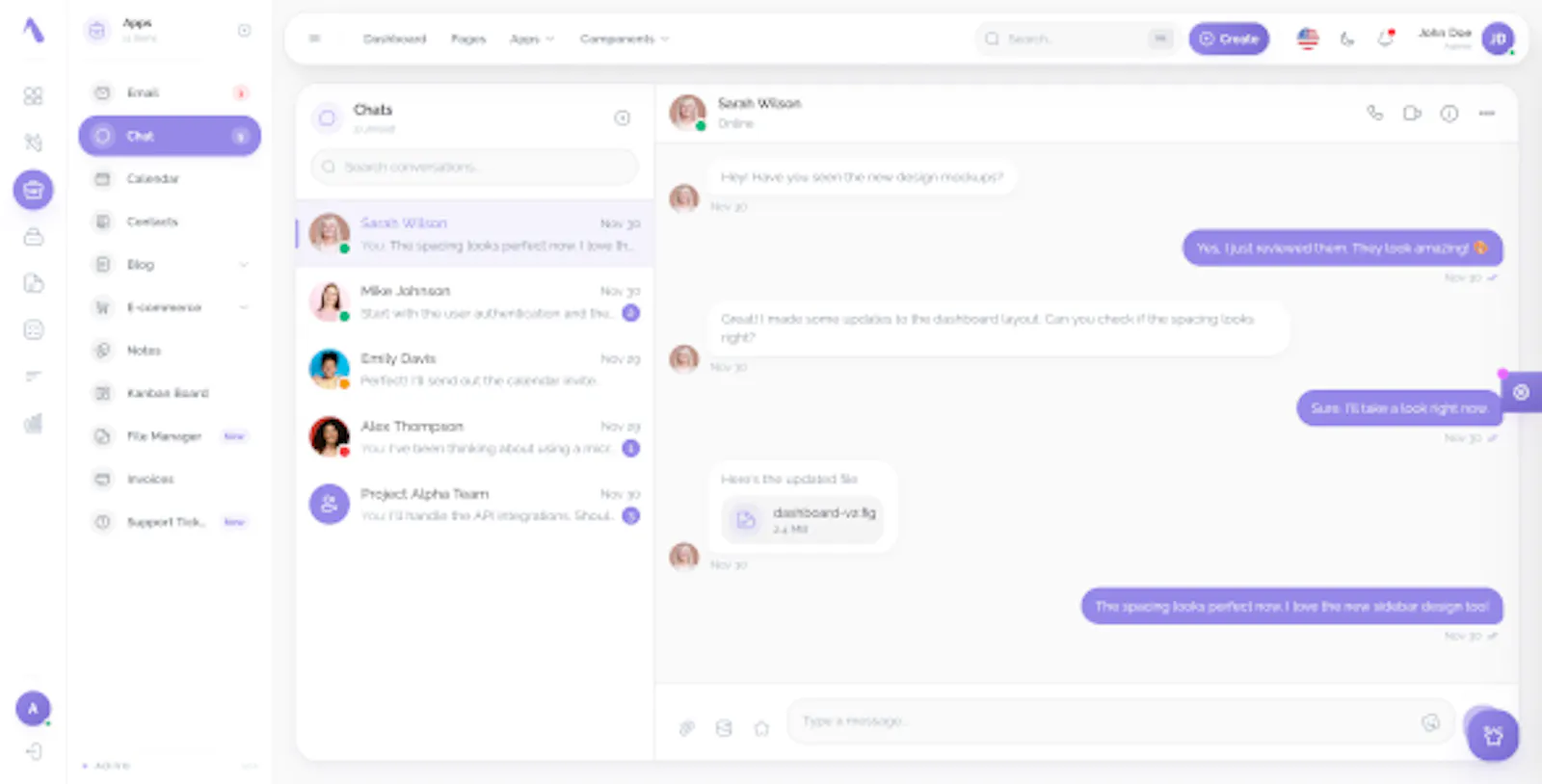Download the dashboard-v2.fig file attachment

point(802,520)
